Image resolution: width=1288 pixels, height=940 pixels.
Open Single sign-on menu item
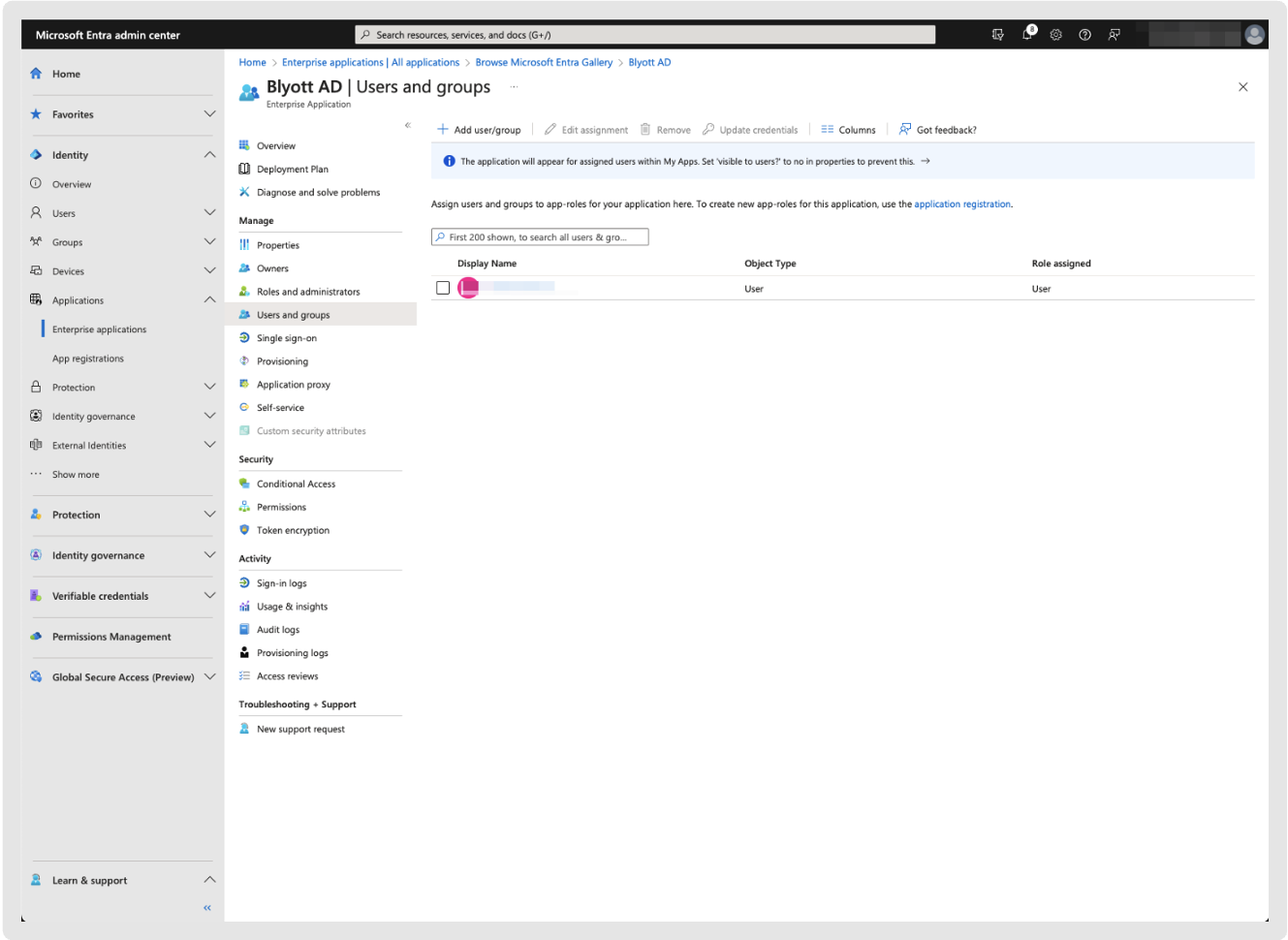[287, 338]
